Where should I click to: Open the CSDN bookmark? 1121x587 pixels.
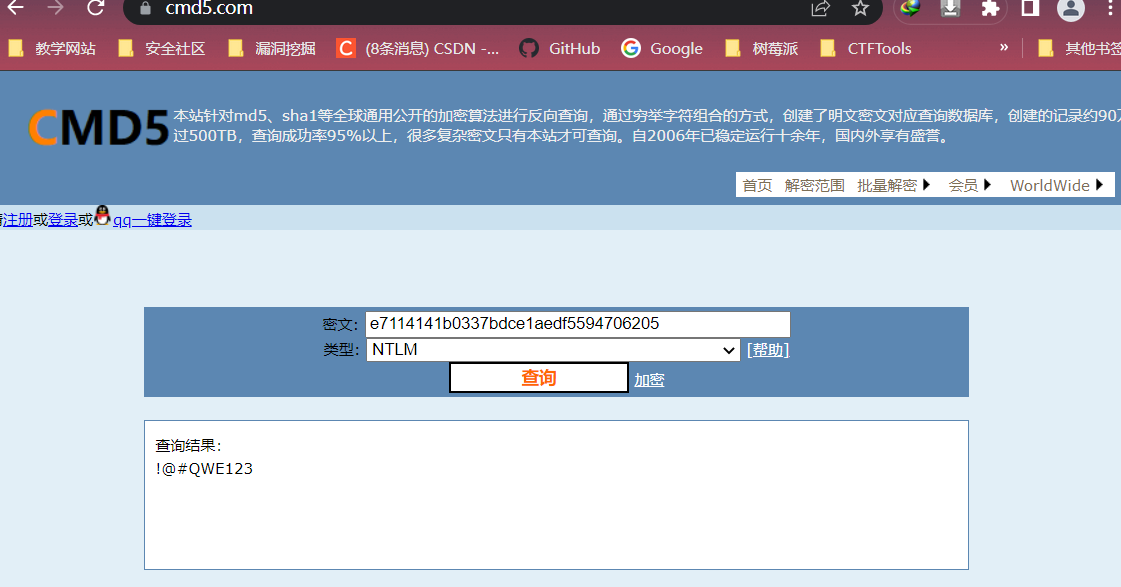(418, 49)
